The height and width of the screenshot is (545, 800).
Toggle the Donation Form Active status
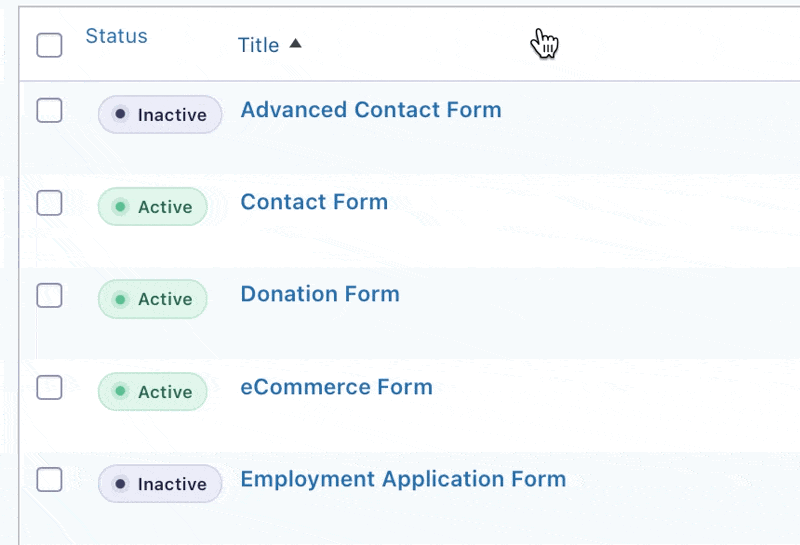(152, 299)
